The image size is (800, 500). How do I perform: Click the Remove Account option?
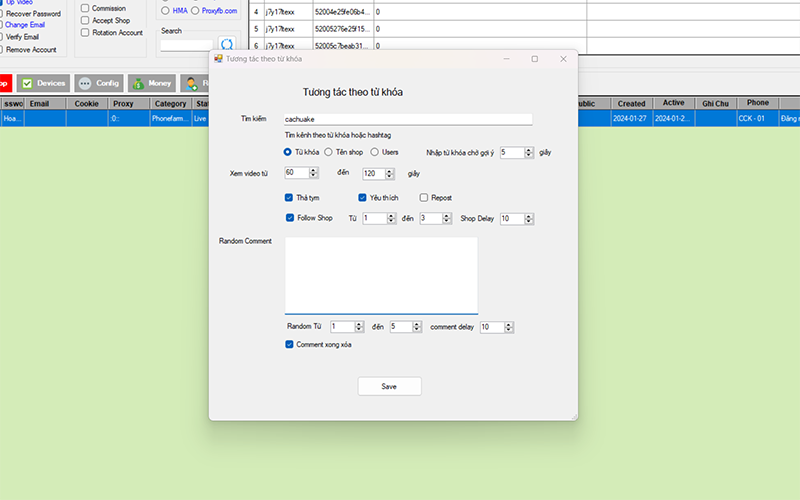[x=31, y=49]
